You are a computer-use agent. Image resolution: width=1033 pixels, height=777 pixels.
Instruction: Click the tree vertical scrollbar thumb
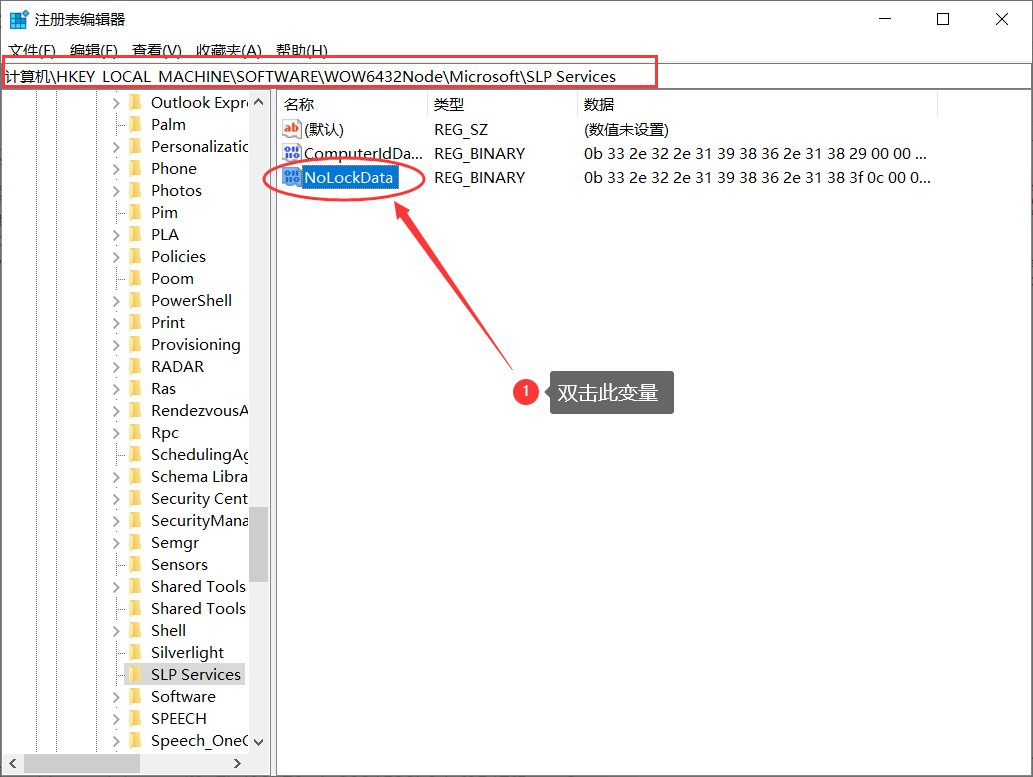coord(258,544)
